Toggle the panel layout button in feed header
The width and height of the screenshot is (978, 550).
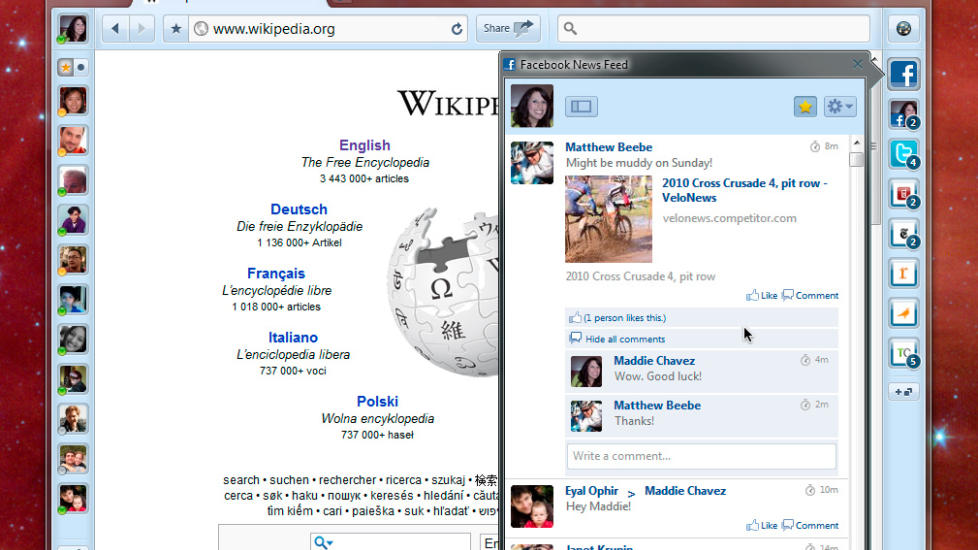tap(581, 107)
